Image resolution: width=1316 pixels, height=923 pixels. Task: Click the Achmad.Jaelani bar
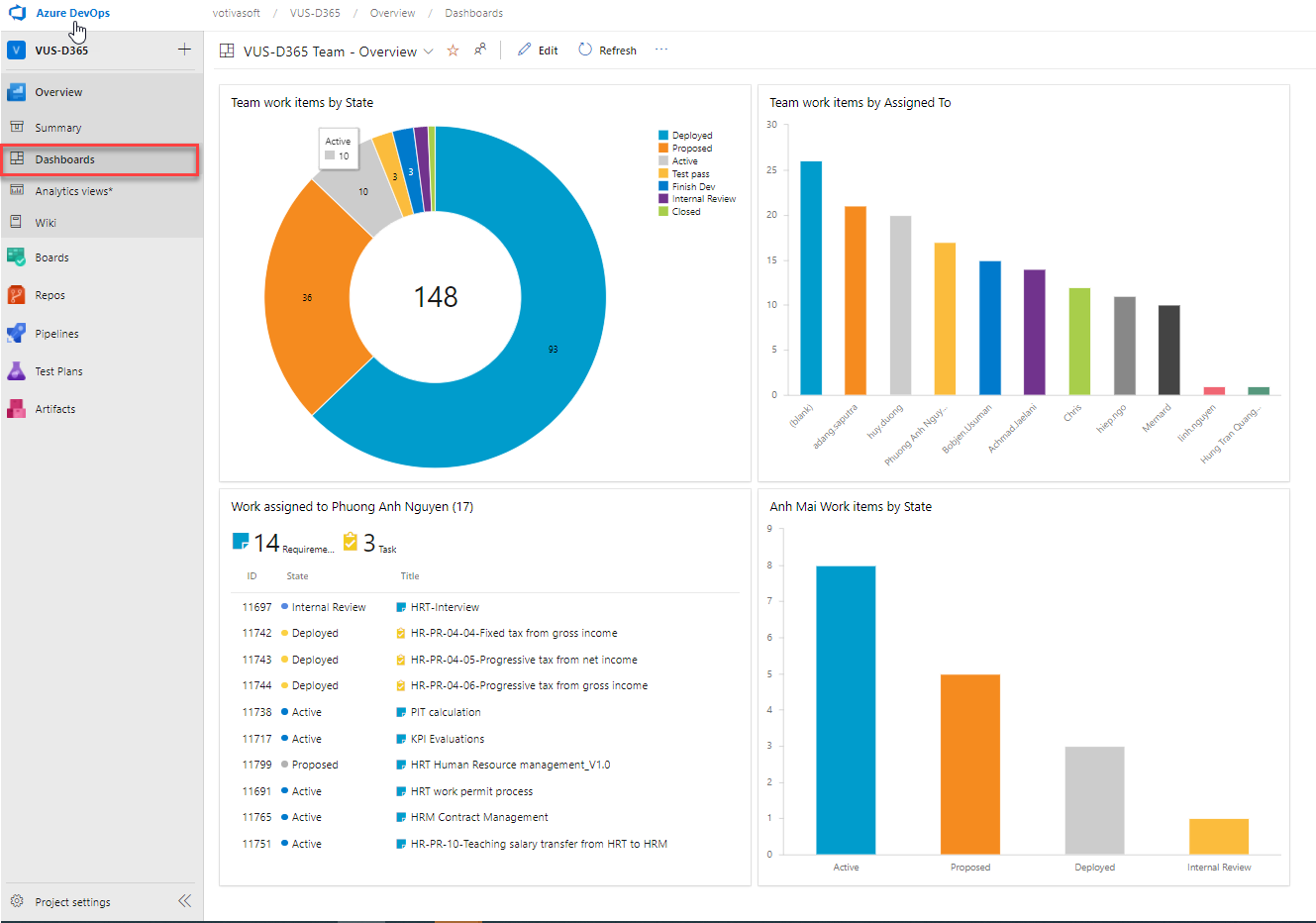pos(1035,332)
